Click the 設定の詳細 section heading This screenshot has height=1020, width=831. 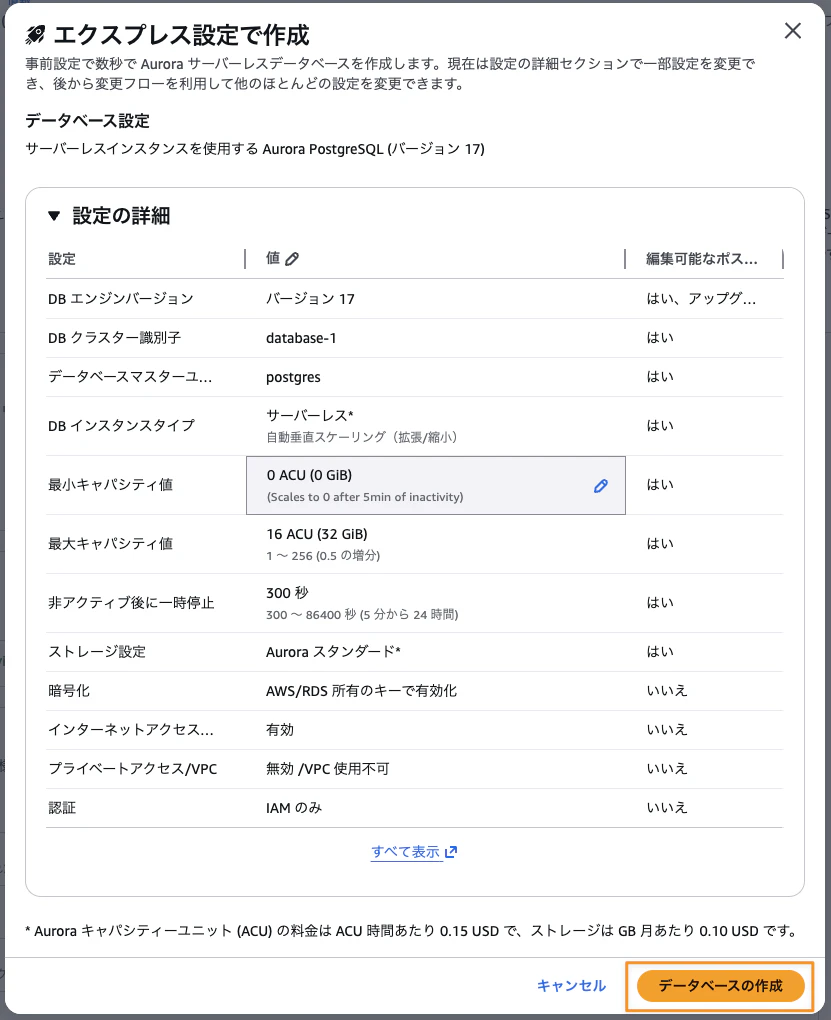121,216
